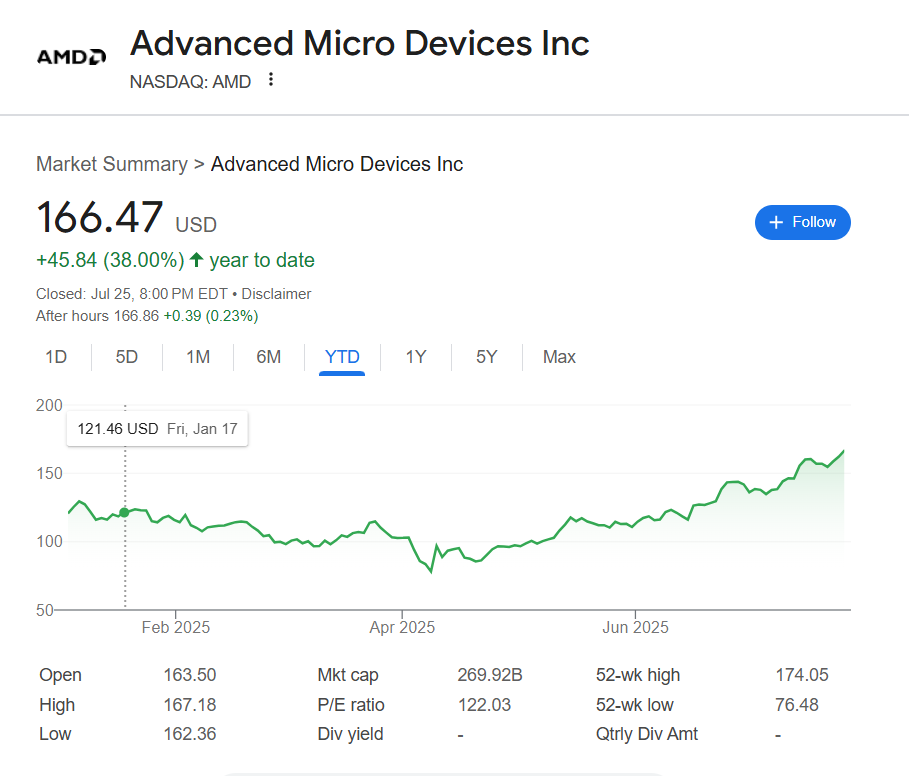Viewport: 909px width, 776px height.
Task: Click the 121.46 USD chart tooltip
Action: (x=157, y=429)
